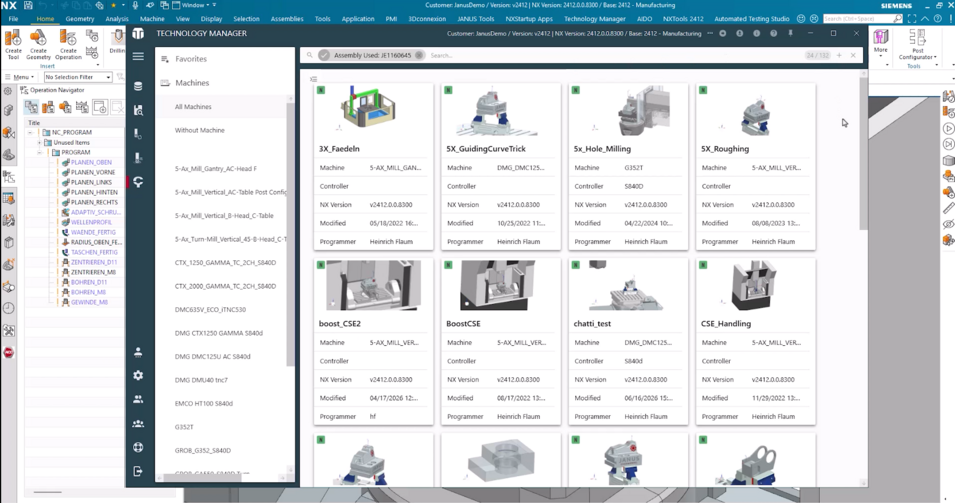Open the Insert group dropdown arrow
The height and width of the screenshot is (503, 955).
tap(97, 65)
